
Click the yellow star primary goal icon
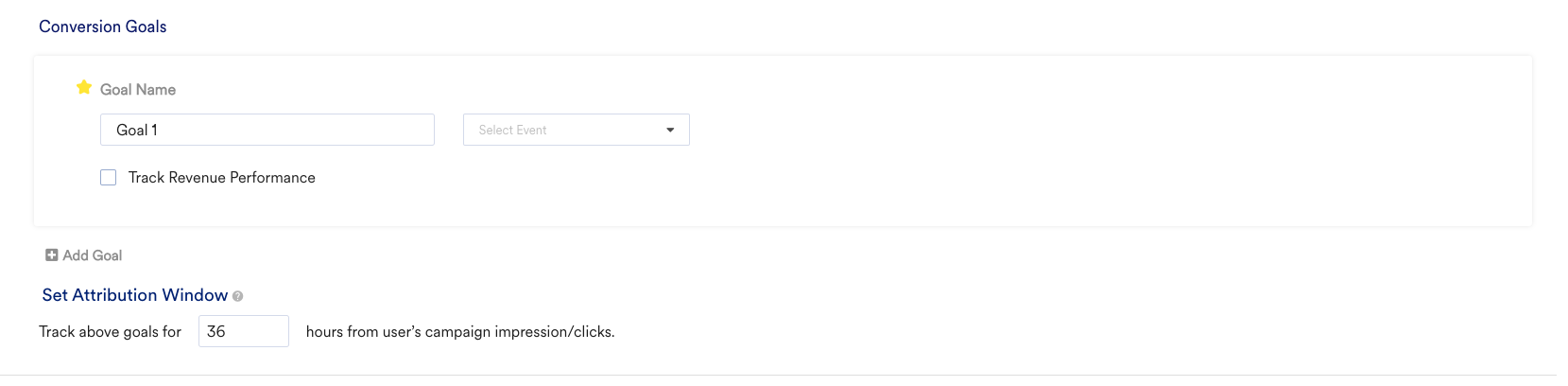click(x=84, y=87)
